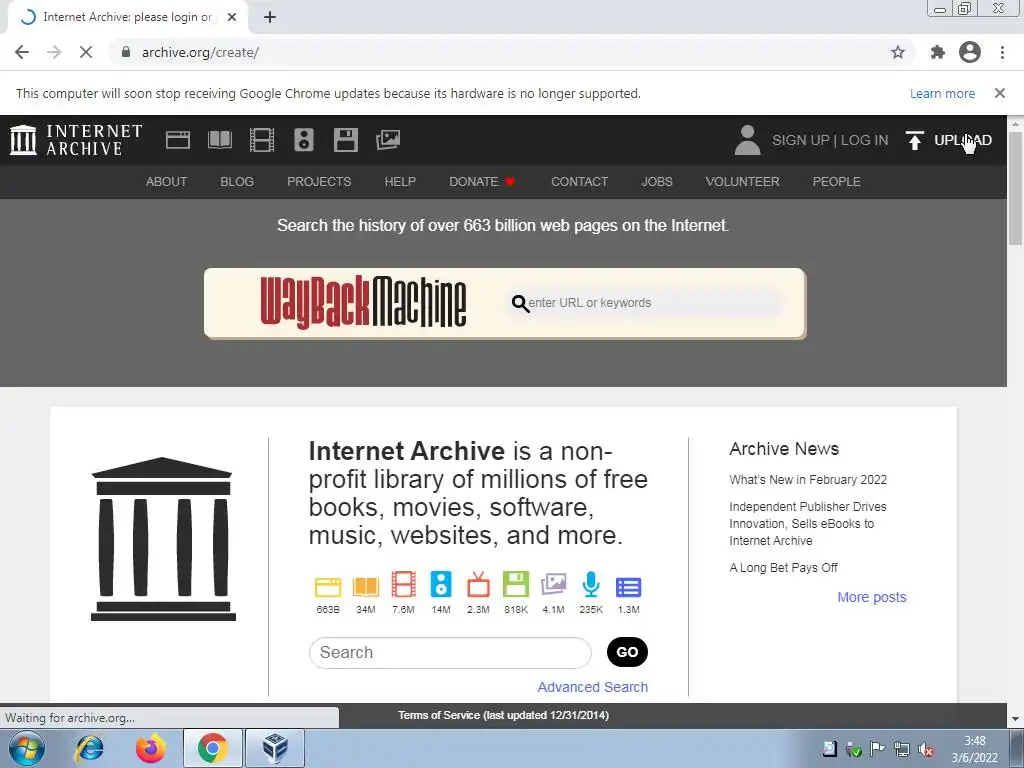1024x768 pixels.
Task: Launch Firefox from the taskbar
Action: 151,748
